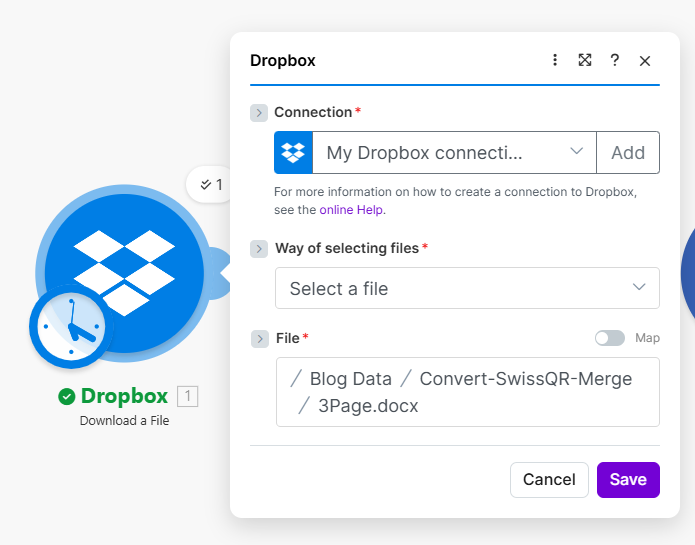Expand the Connection field options arrow
Image resolution: width=695 pixels, height=545 pixels.
pos(259,113)
